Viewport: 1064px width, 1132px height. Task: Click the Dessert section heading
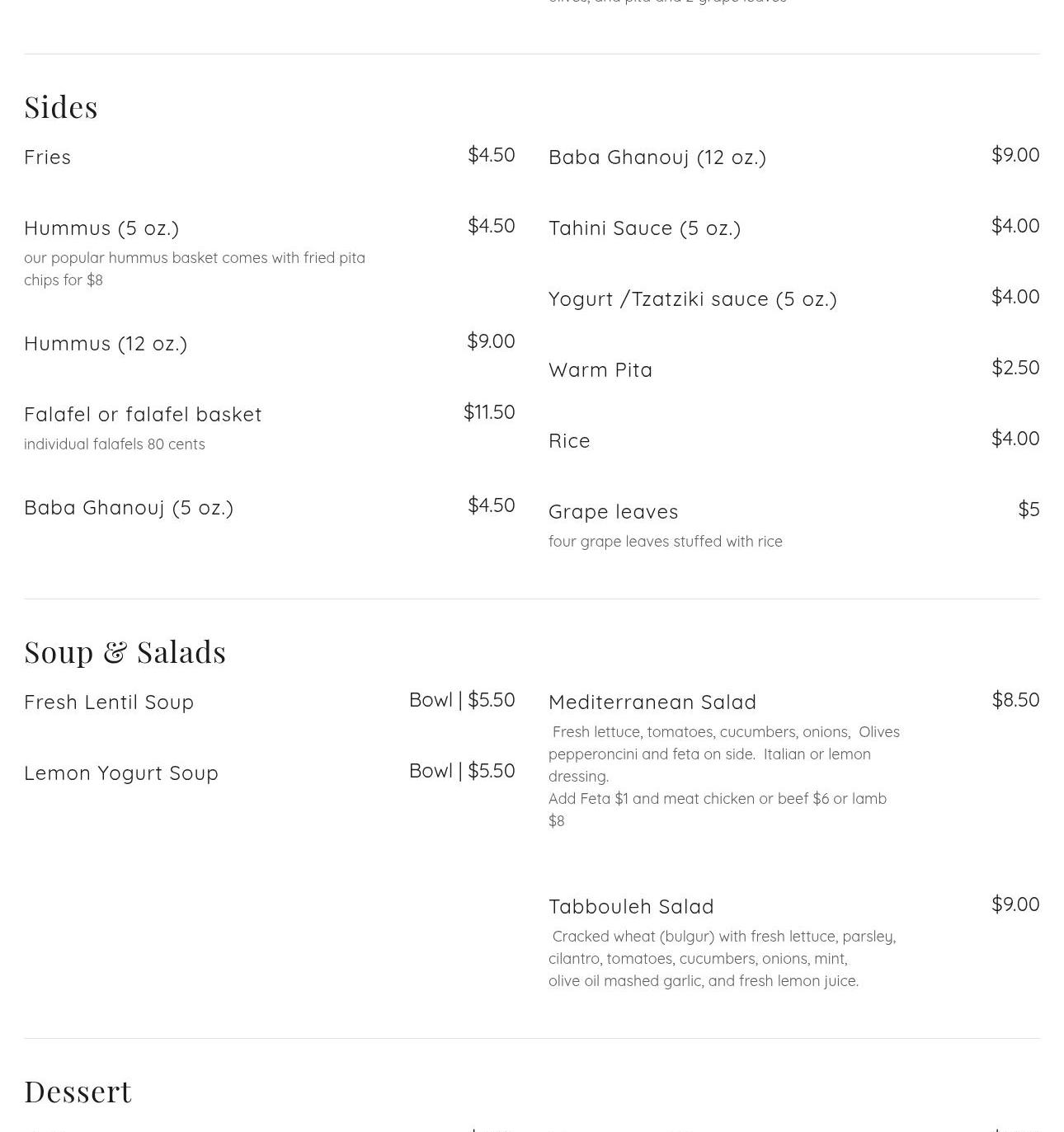(x=78, y=1092)
